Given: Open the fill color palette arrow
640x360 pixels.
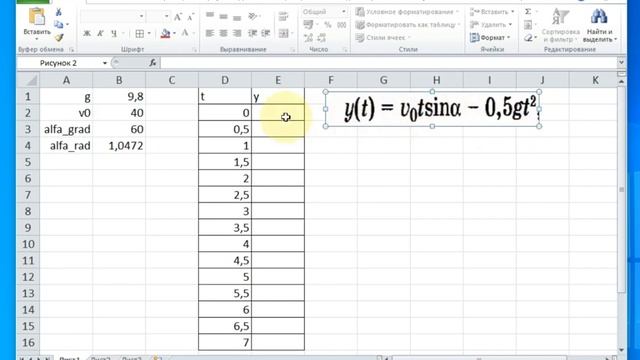Looking at the screenshot, I should pos(175,33).
